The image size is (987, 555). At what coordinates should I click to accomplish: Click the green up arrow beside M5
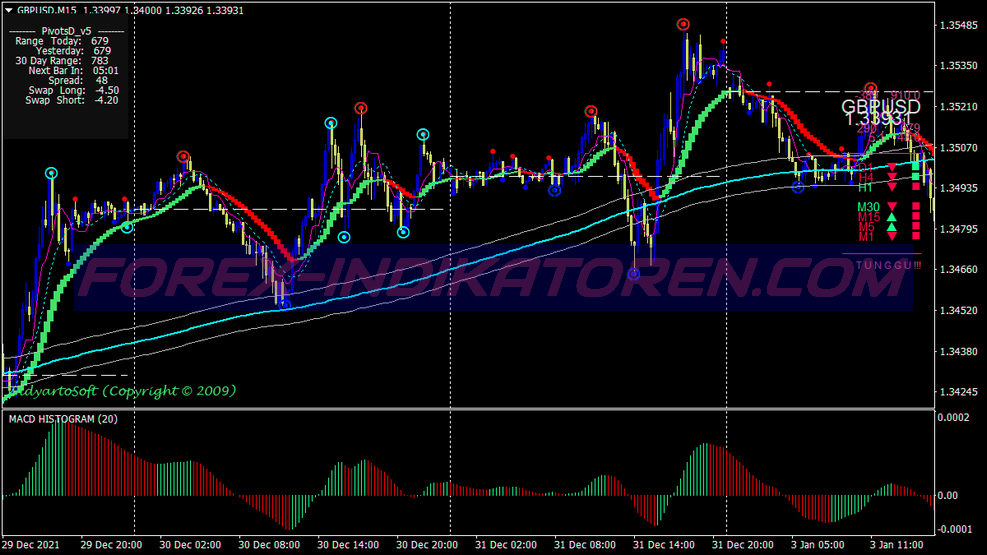point(892,227)
